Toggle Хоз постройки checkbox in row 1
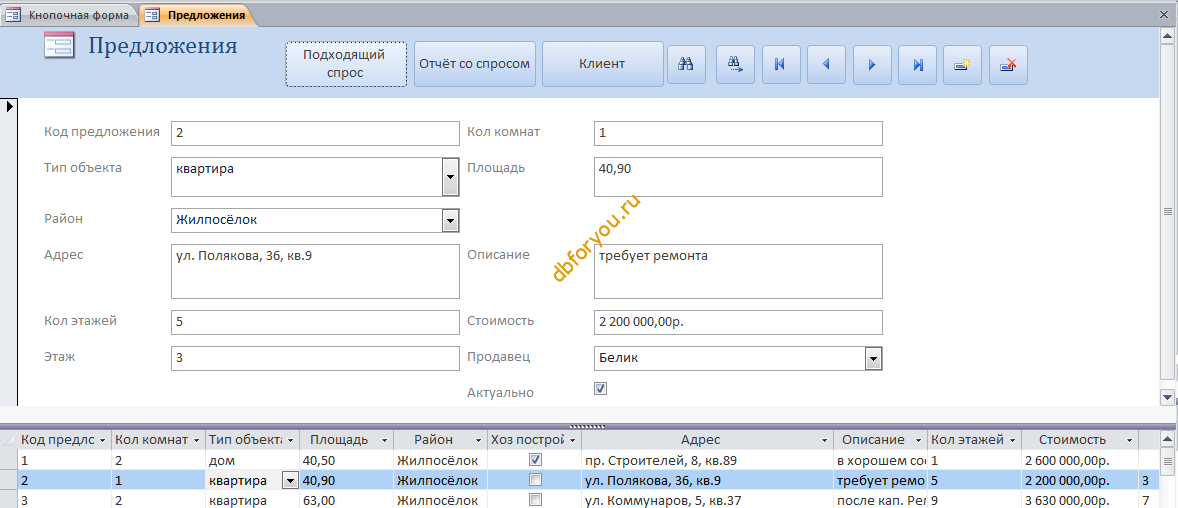The width and height of the screenshot is (1178, 508). point(536,459)
